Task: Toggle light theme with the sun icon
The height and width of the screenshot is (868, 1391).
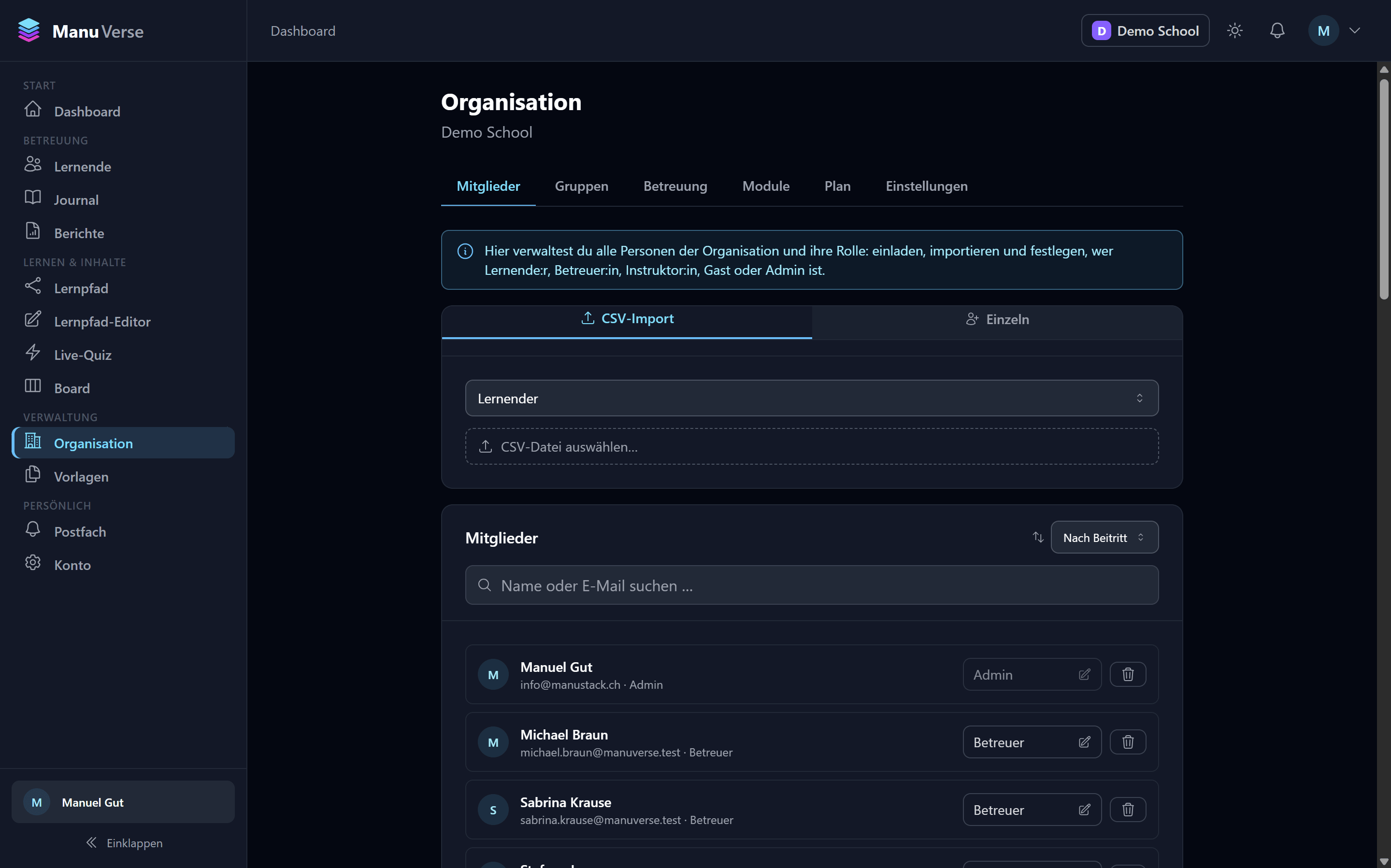Action: point(1235,30)
